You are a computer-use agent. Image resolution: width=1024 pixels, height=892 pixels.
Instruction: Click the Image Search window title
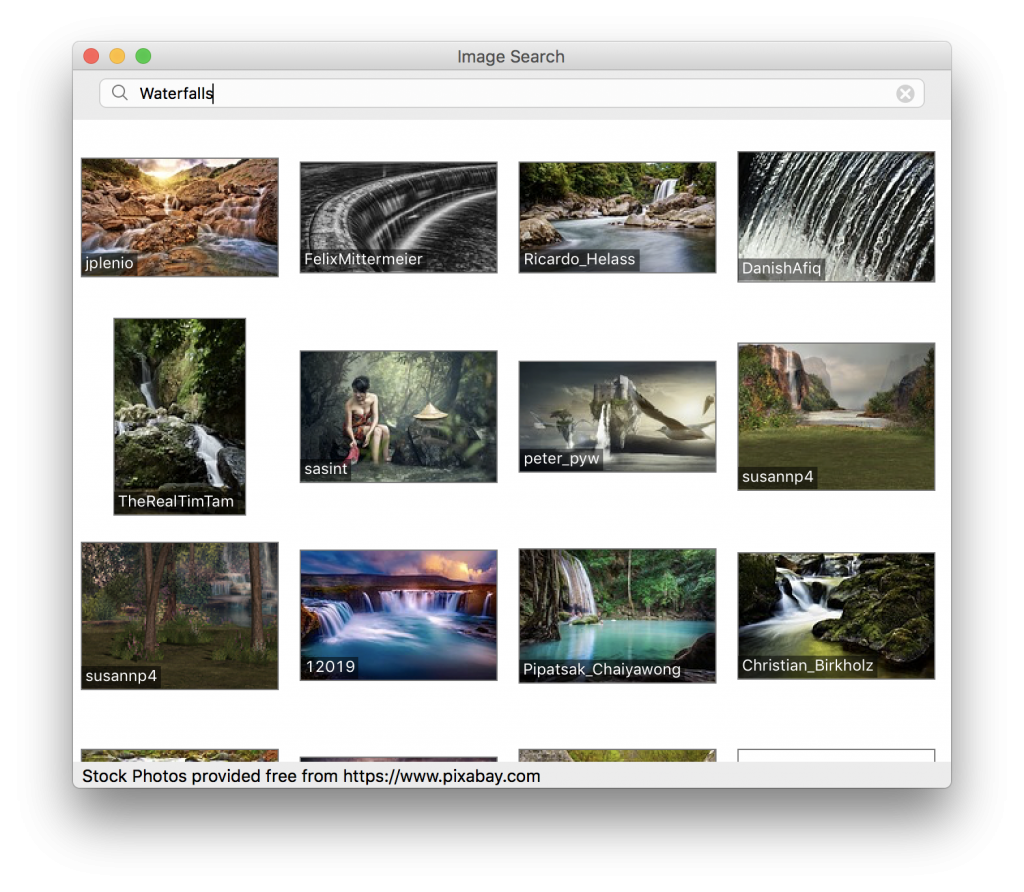tap(511, 57)
